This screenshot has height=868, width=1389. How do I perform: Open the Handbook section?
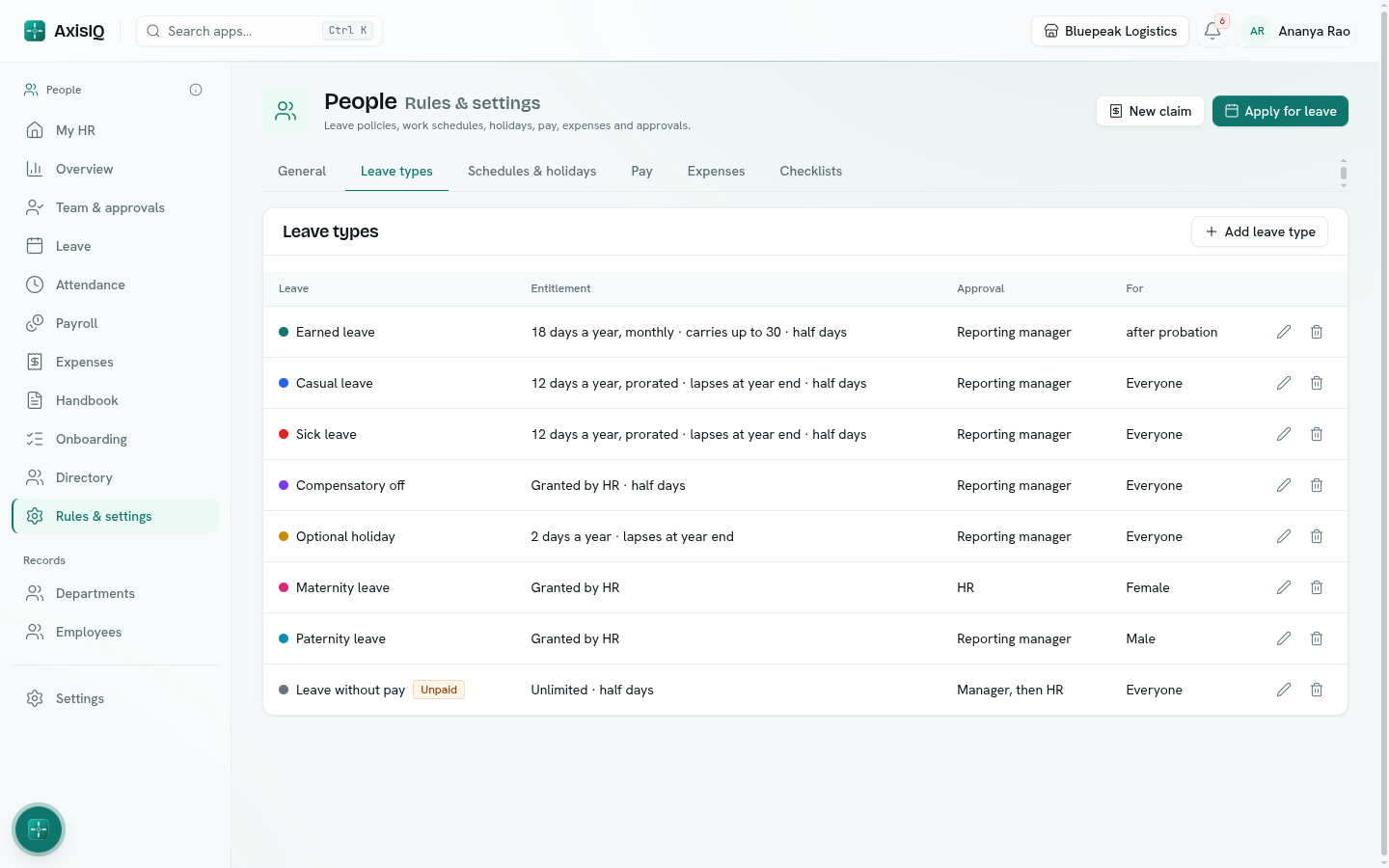(x=115, y=400)
